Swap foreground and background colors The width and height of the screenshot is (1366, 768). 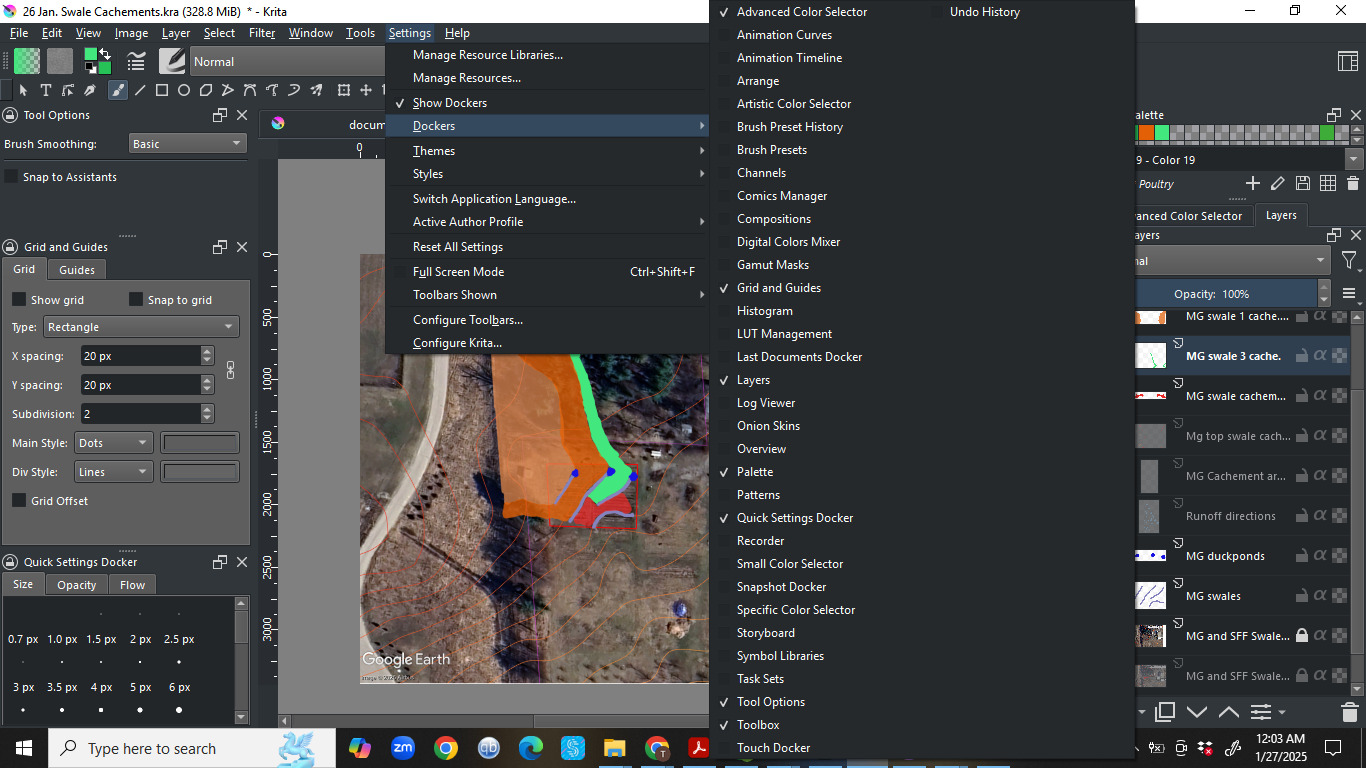105,54
